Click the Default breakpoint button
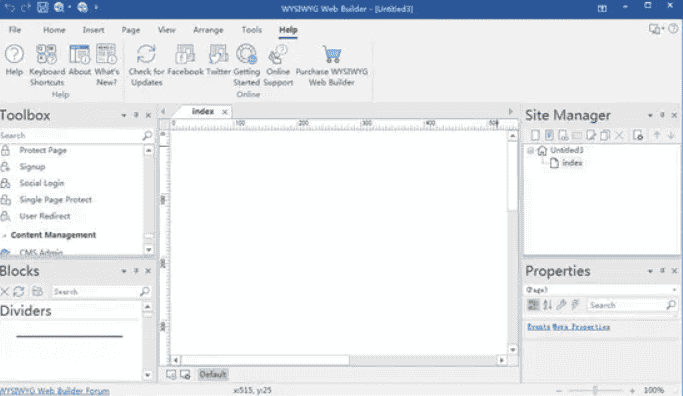This screenshot has width=683, height=396. [213, 374]
